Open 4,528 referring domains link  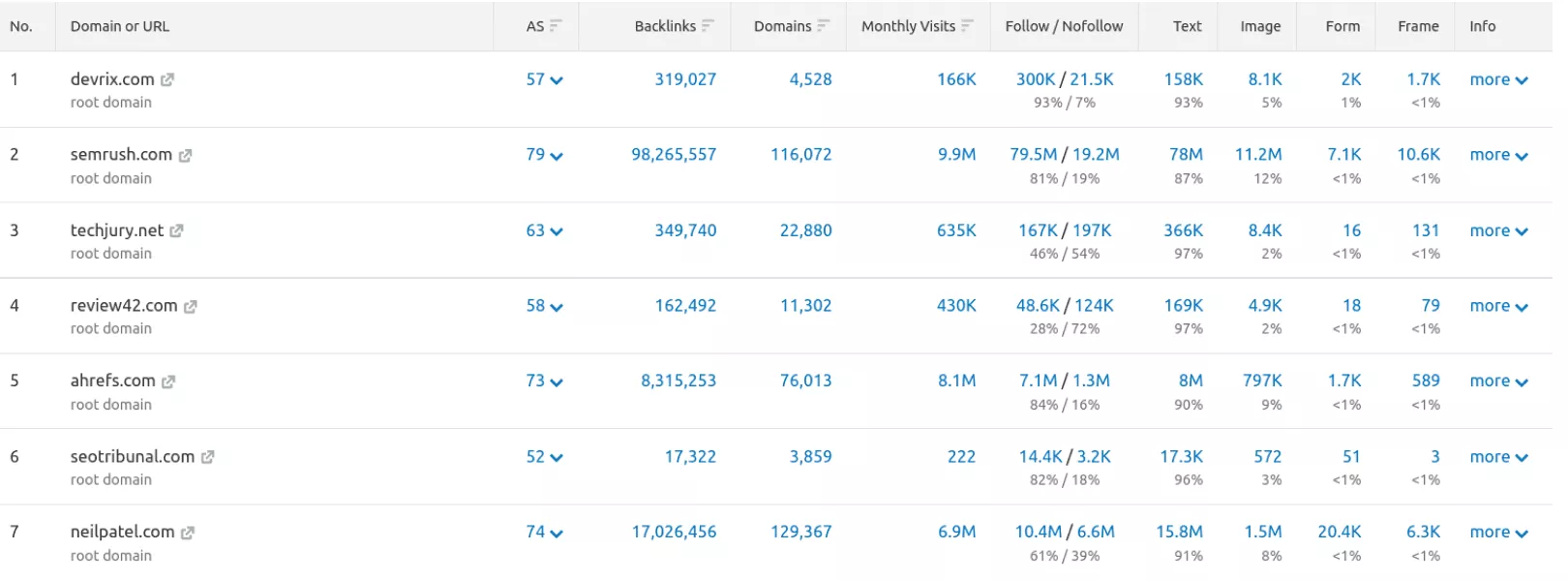tap(810, 79)
